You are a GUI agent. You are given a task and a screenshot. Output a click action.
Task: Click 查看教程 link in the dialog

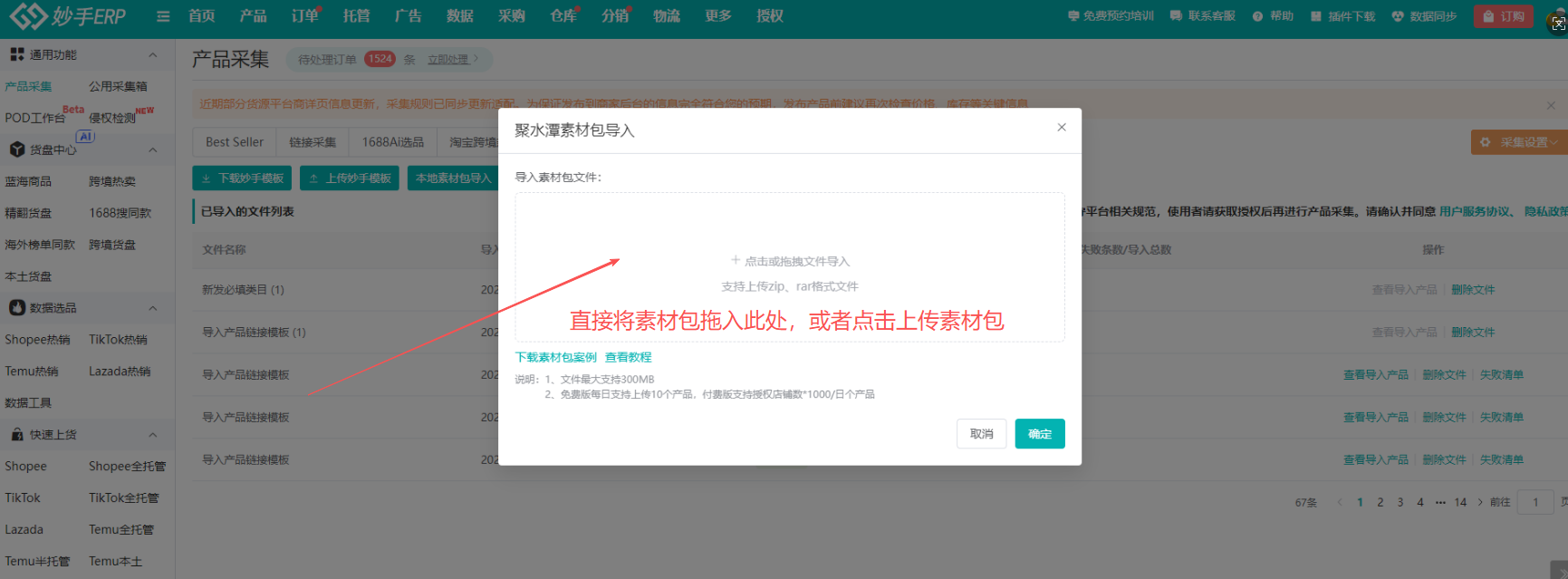pos(629,358)
